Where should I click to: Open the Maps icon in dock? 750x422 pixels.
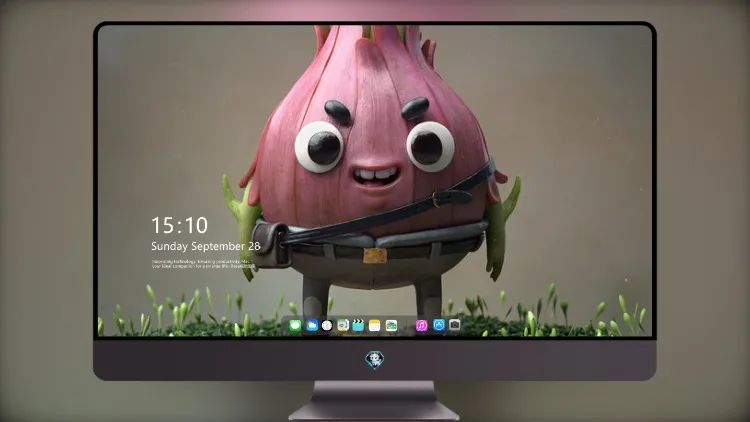pos(343,326)
